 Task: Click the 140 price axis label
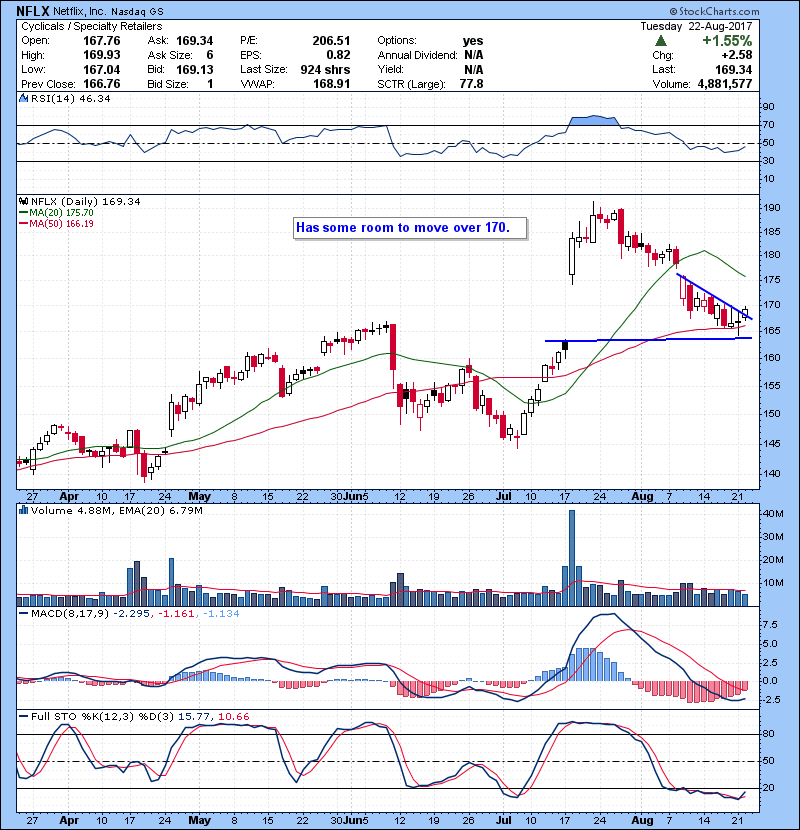coord(771,473)
